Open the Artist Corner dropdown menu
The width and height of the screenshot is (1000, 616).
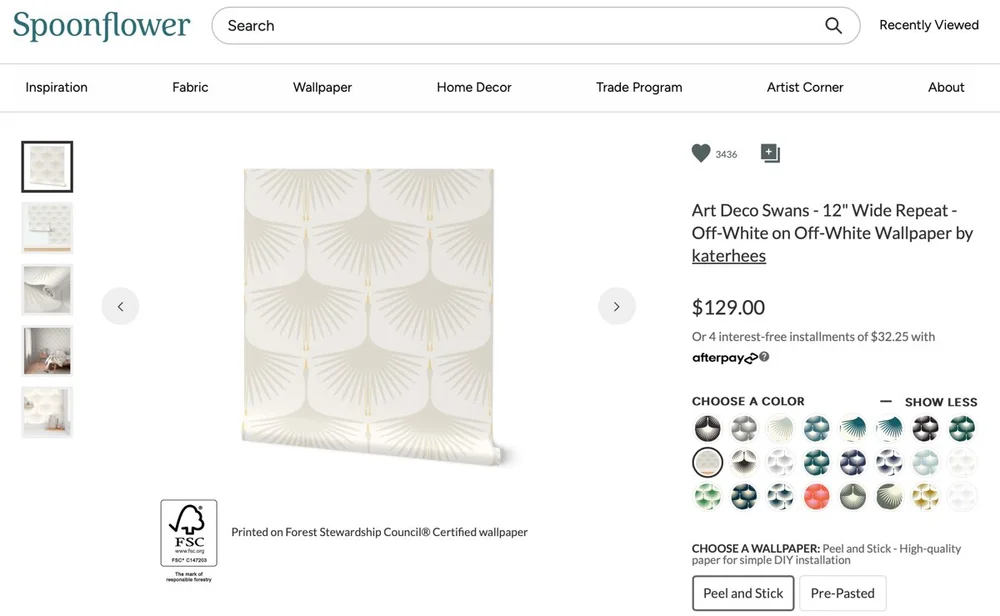(805, 87)
